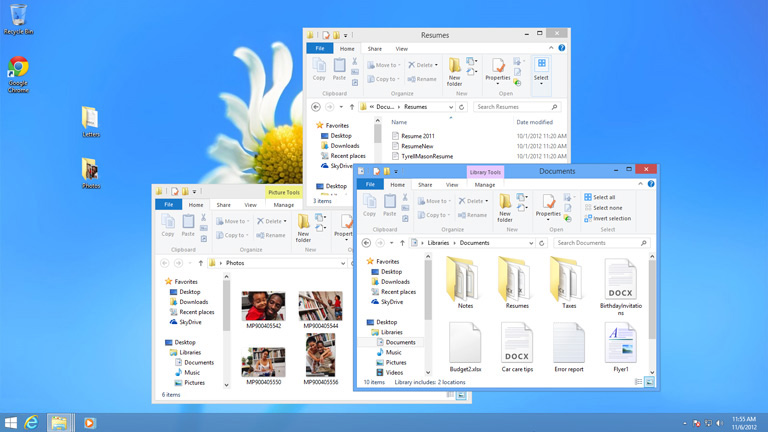Collapse the ribbon in Resumes window
Viewport: 768px width, 432px height.
point(551,48)
